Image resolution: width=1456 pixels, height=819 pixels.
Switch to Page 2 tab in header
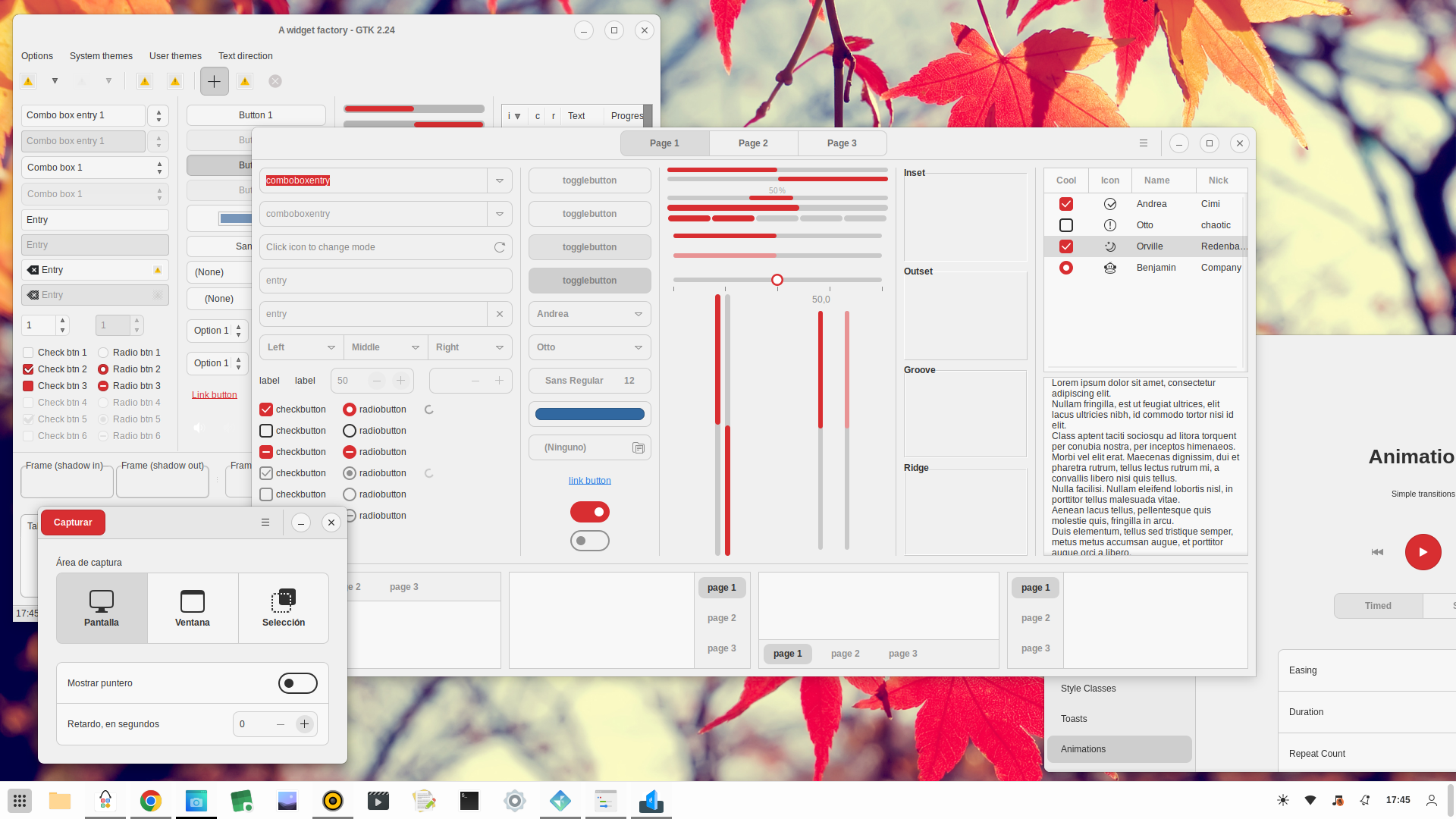point(753,143)
